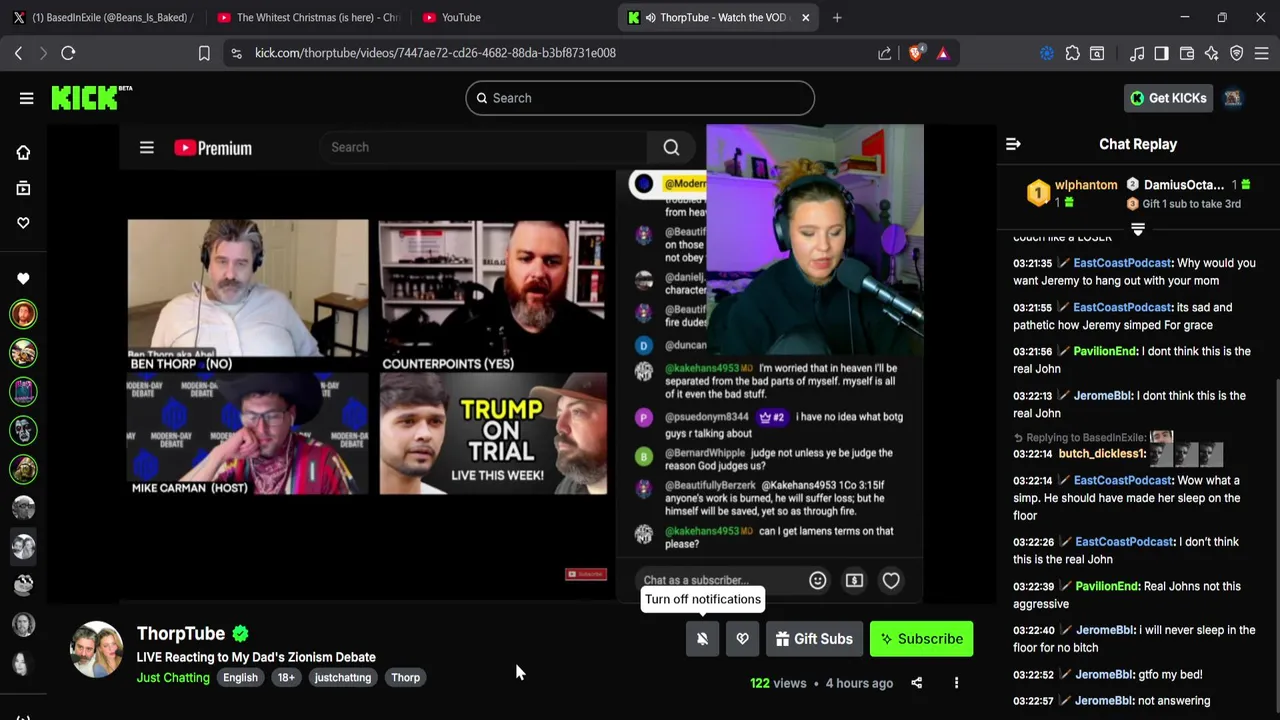This screenshot has height=720, width=1280.
Task: Click butch_dickless1 username in chat
Action: pyautogui.click(x=1102, y=454)
